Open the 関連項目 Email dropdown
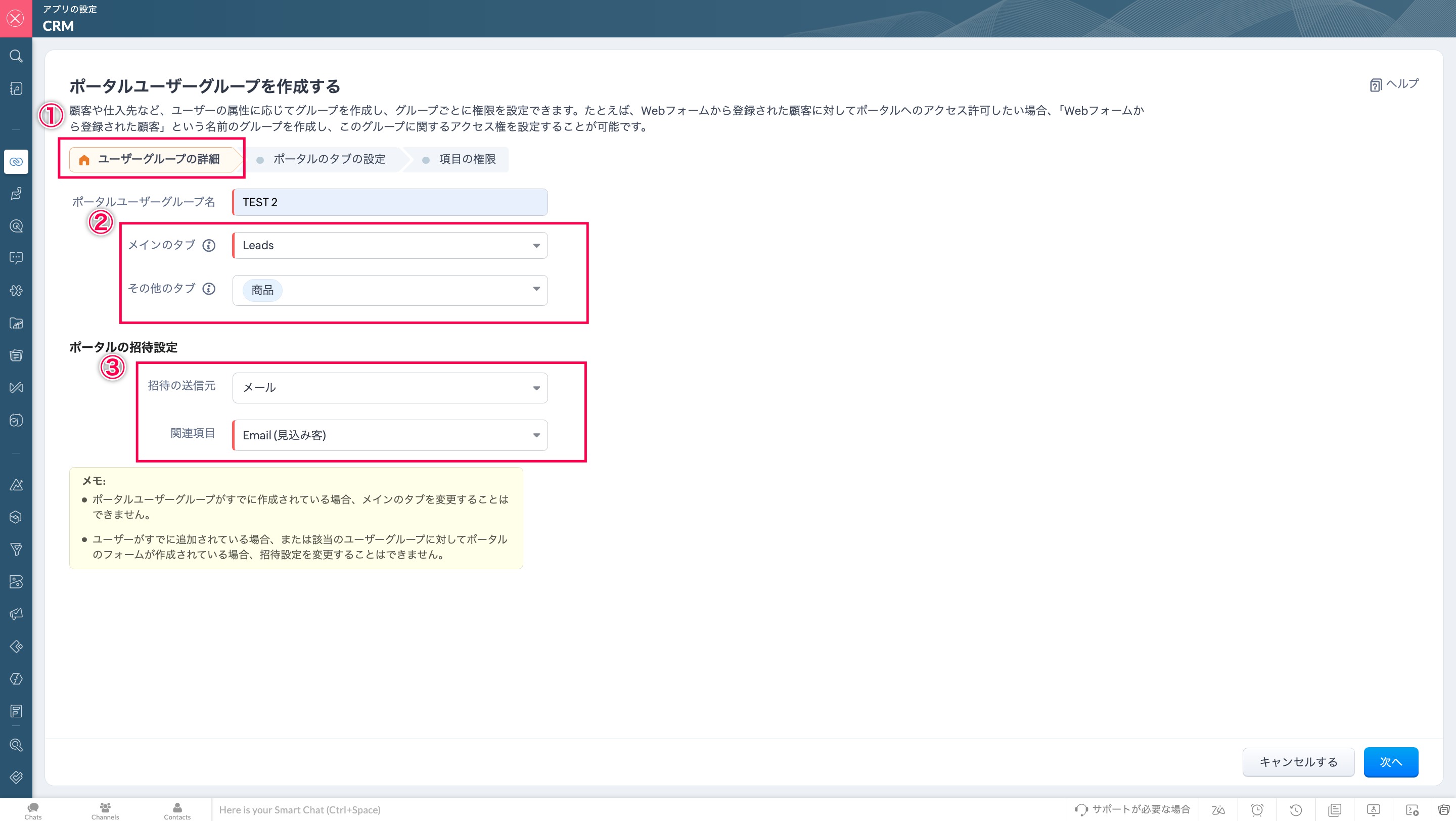Screen dimensions: 1456x821 click(x=390, y=435)
